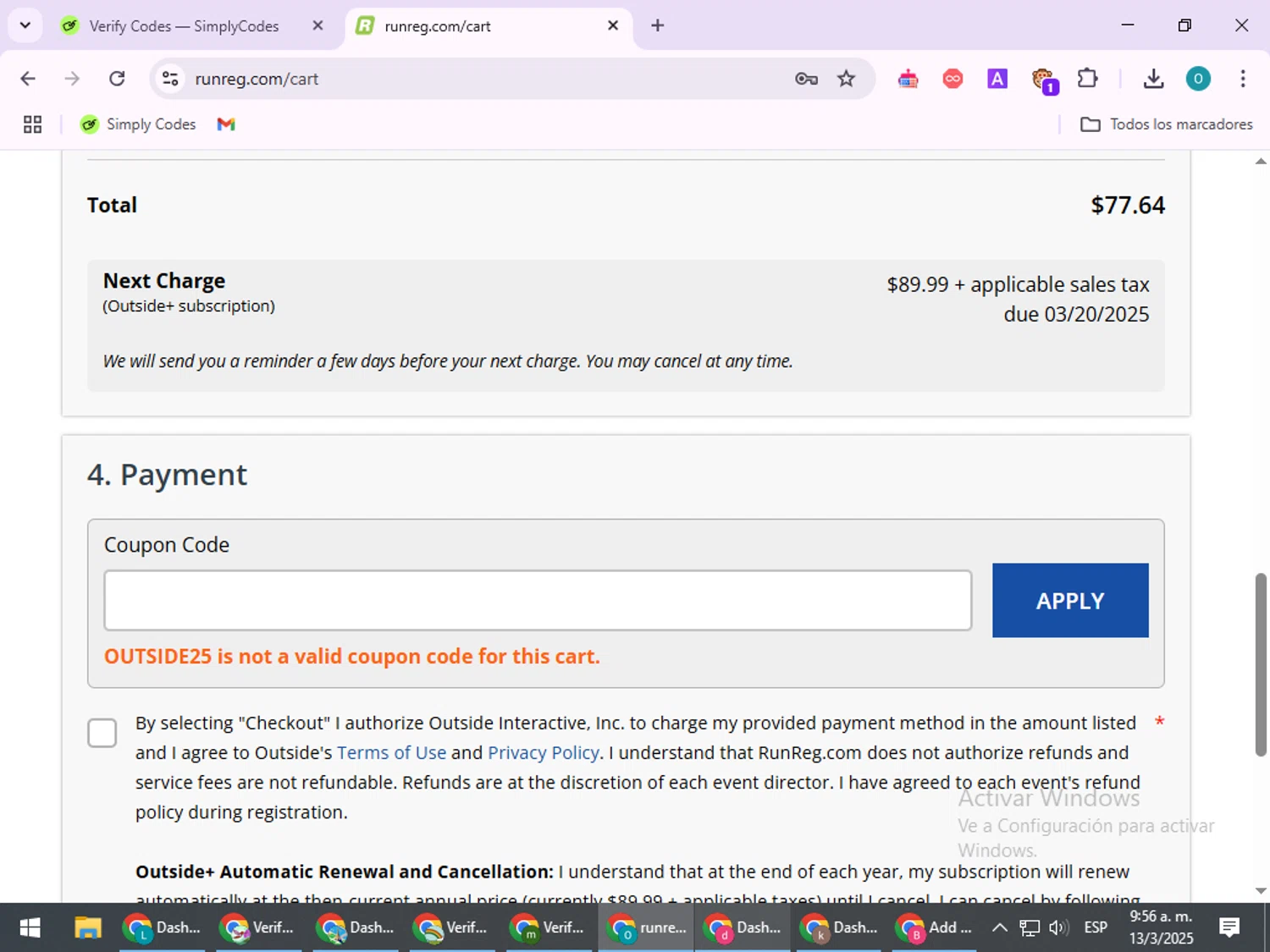This screenshot has width=1270, height=952.
Task: Click the scrollbar up arrow
Action: pos(1261,161)
